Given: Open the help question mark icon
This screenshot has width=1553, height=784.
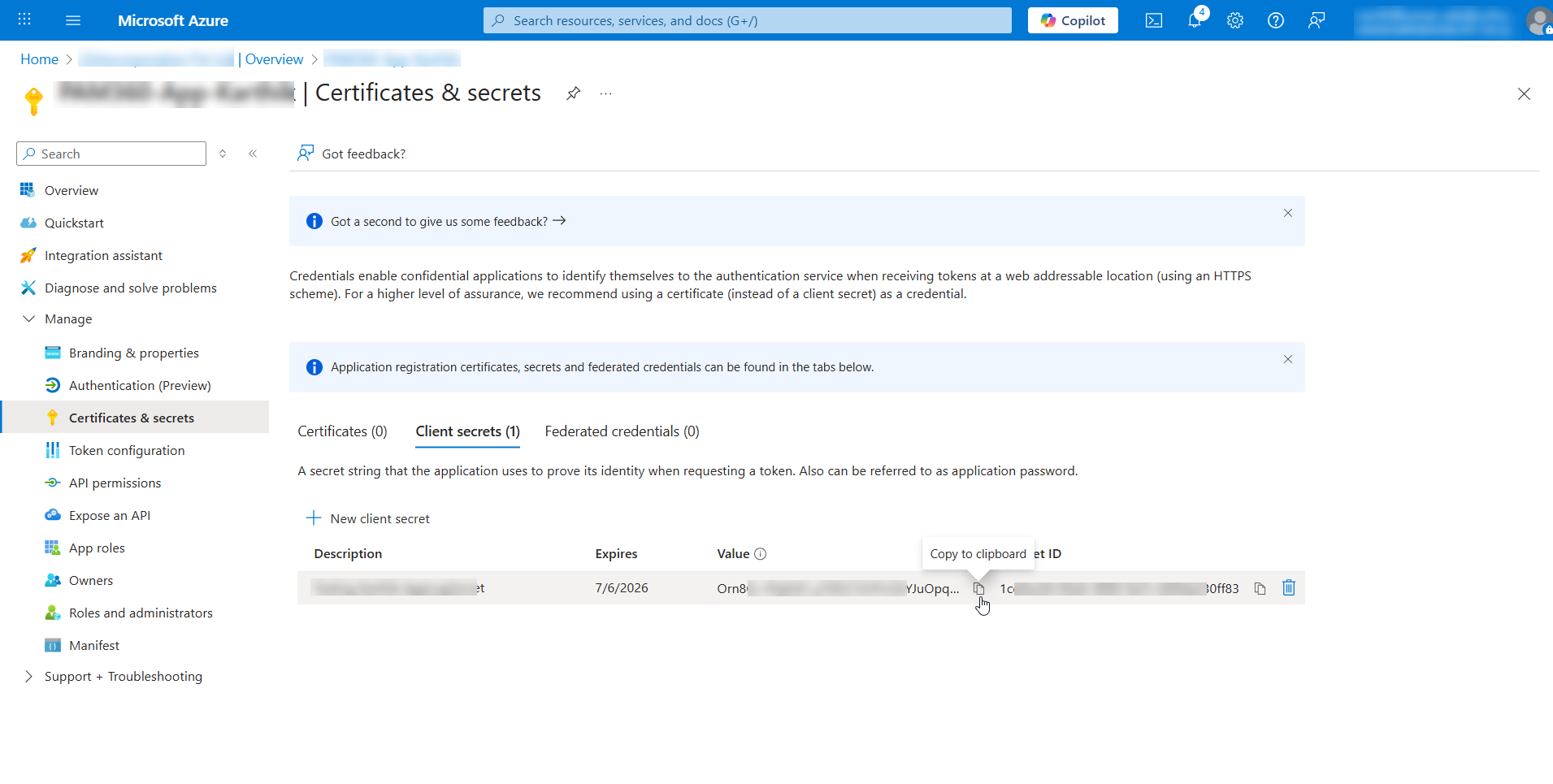Looking at the screenshot, I should click(1275, 20).
